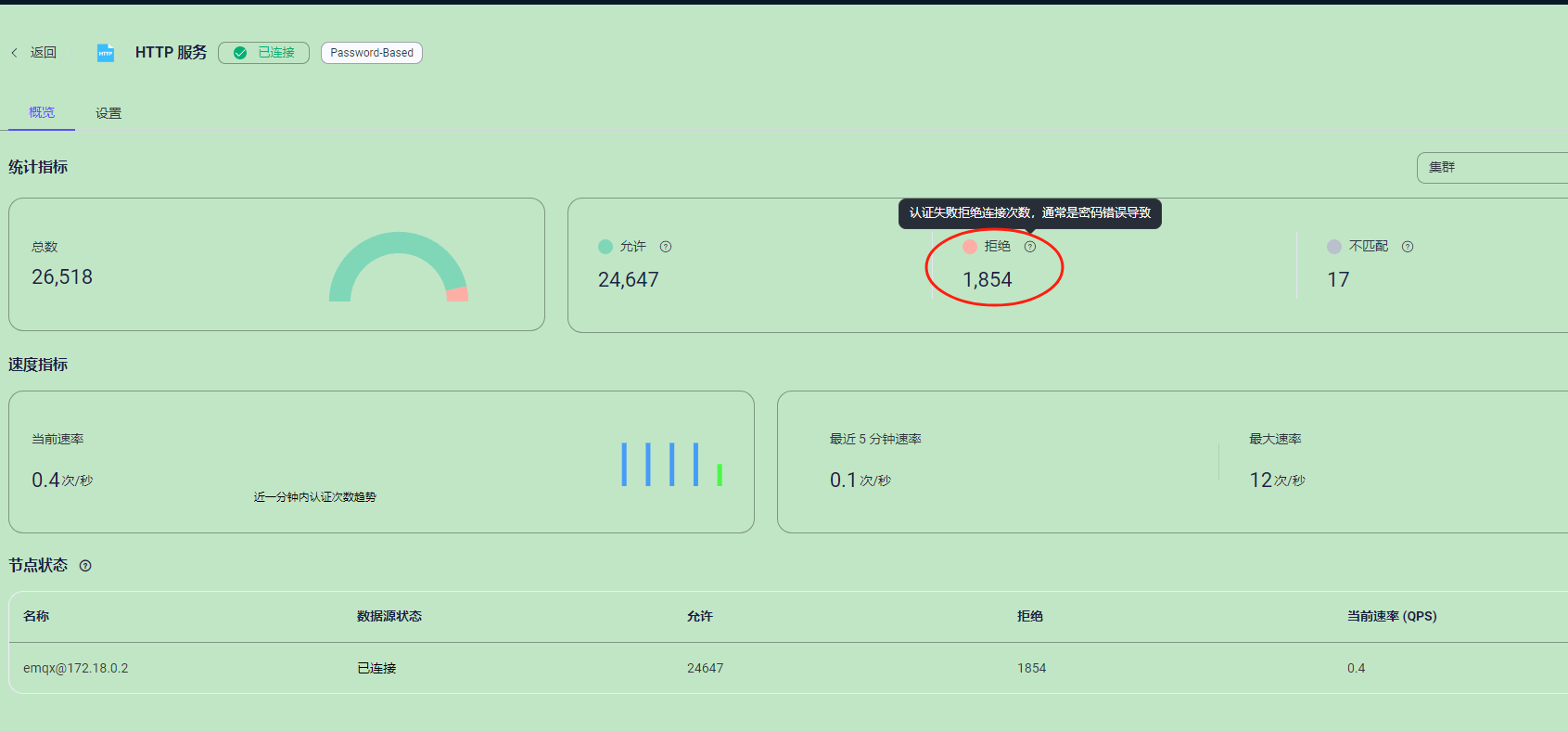
Task: Click the 当前速率 (QPS) column header
Action: pyautogui.click(x=1392, y=616)
